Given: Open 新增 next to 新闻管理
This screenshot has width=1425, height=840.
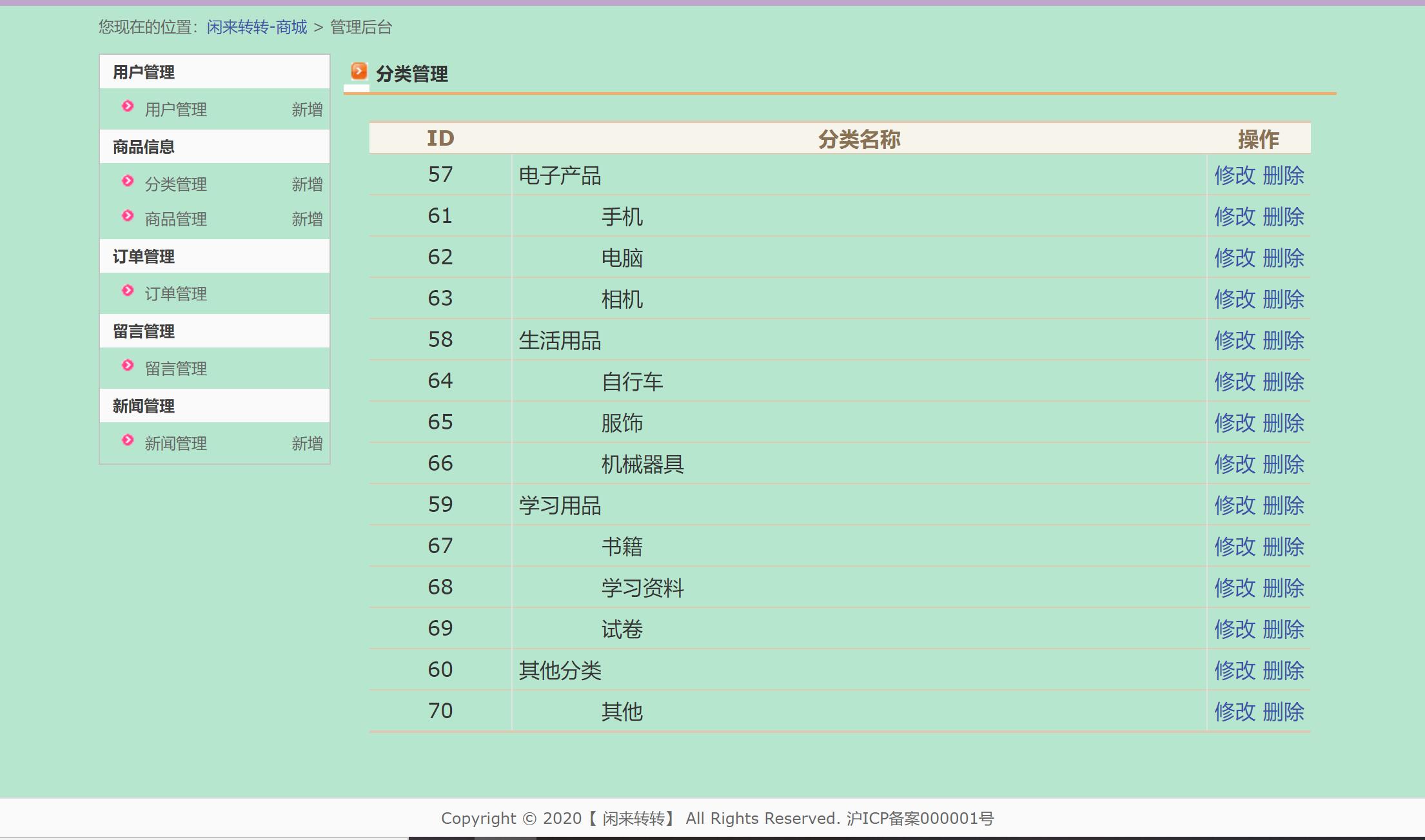Looking at the screenshot, I should (306, 443).
